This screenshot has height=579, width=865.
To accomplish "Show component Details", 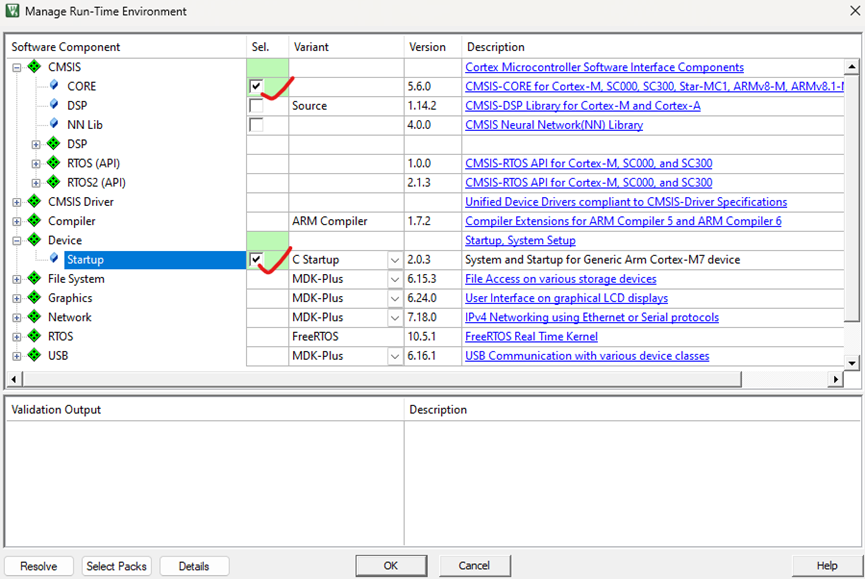I will 194,566.
